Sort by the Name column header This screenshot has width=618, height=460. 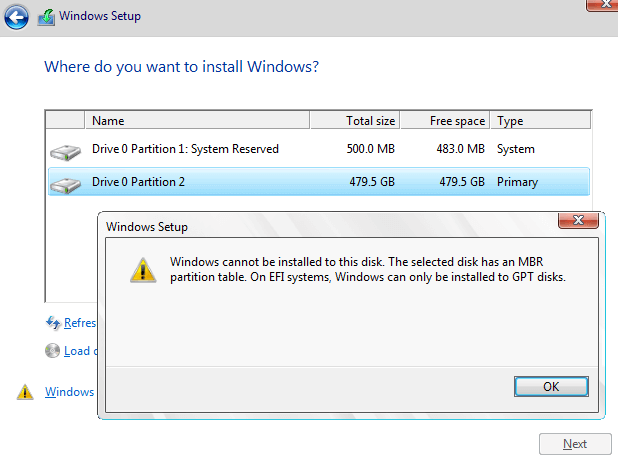pyautogui.click(x=197, y=121)
